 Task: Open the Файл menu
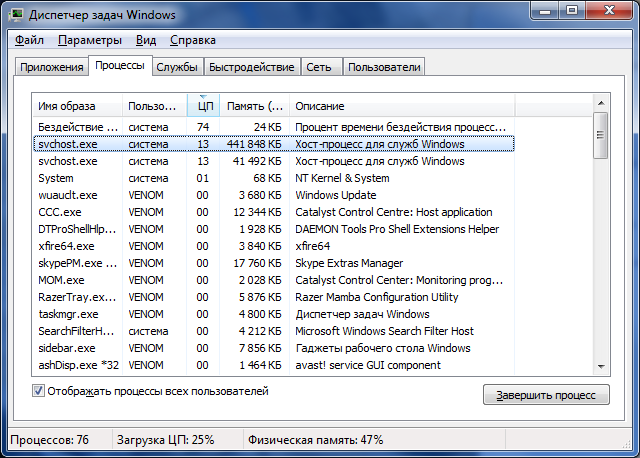coord(29,40)
